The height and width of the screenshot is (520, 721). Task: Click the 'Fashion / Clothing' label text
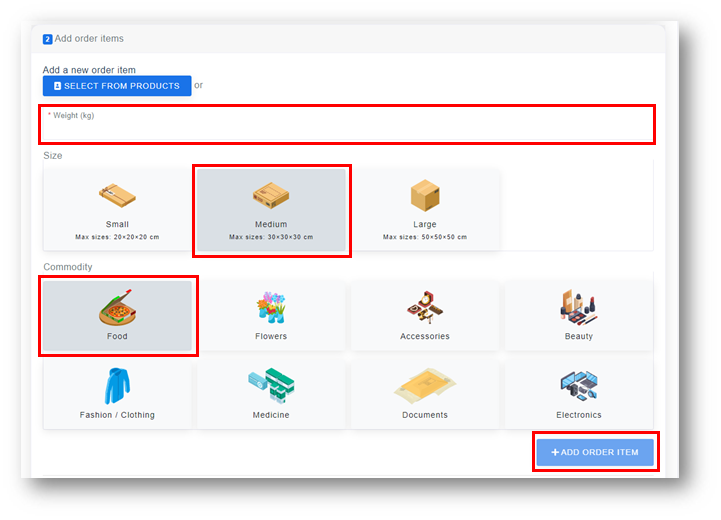pyautogui.click(x=117, y=415)
